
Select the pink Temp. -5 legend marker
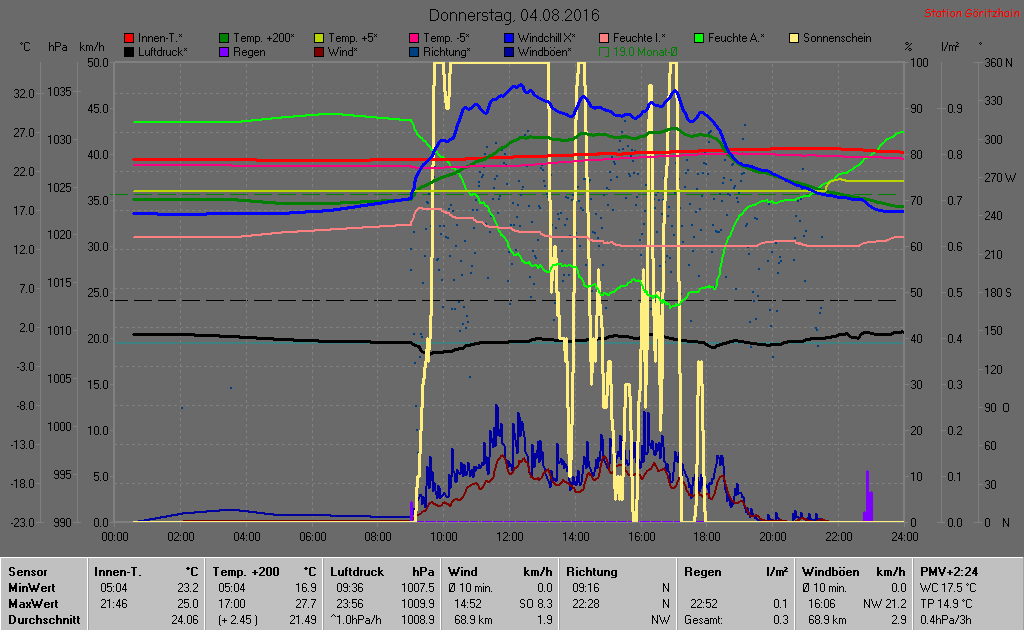click(x=415, y=38)
